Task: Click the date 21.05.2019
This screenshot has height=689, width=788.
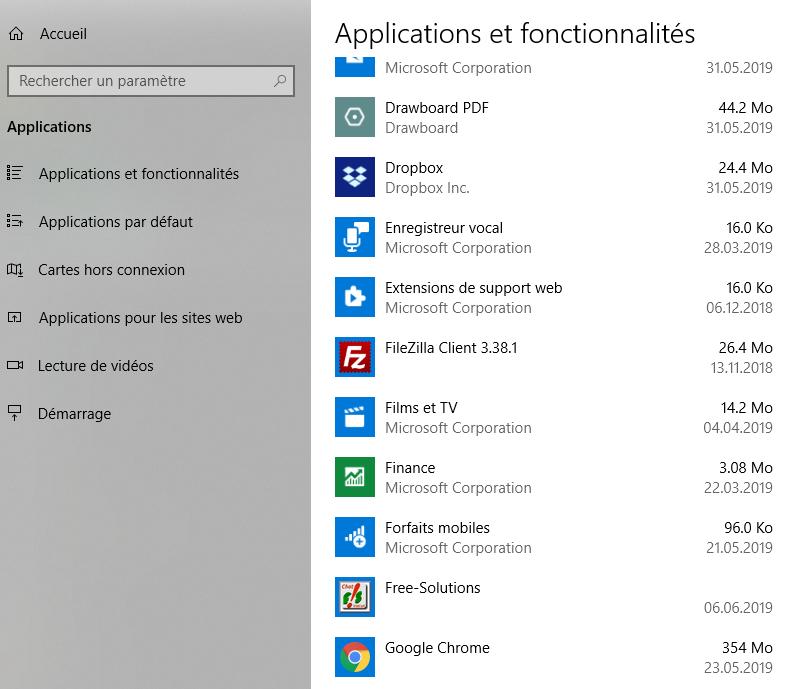Action: point(739,548)
